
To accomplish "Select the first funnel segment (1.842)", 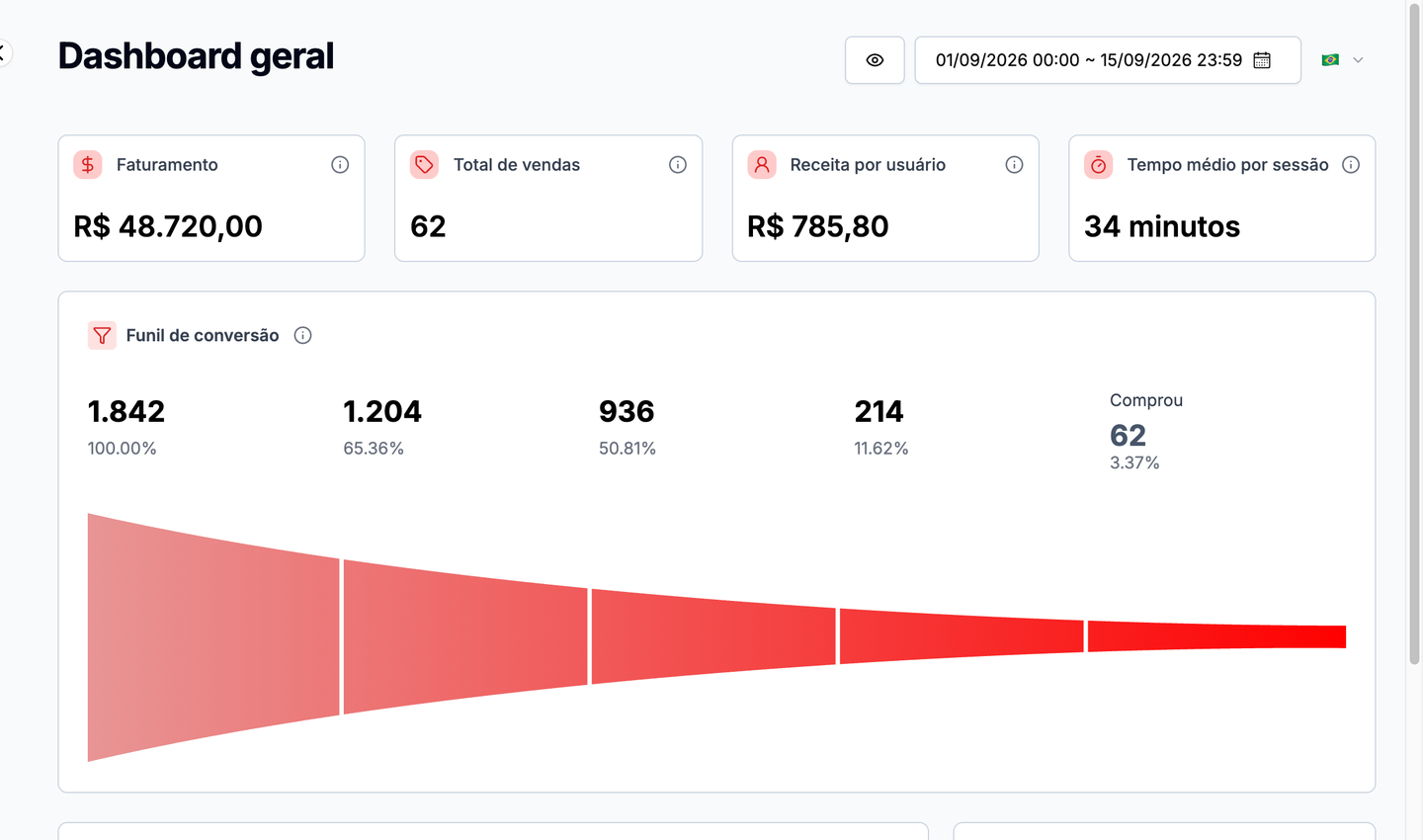I will tap(213, 637).
